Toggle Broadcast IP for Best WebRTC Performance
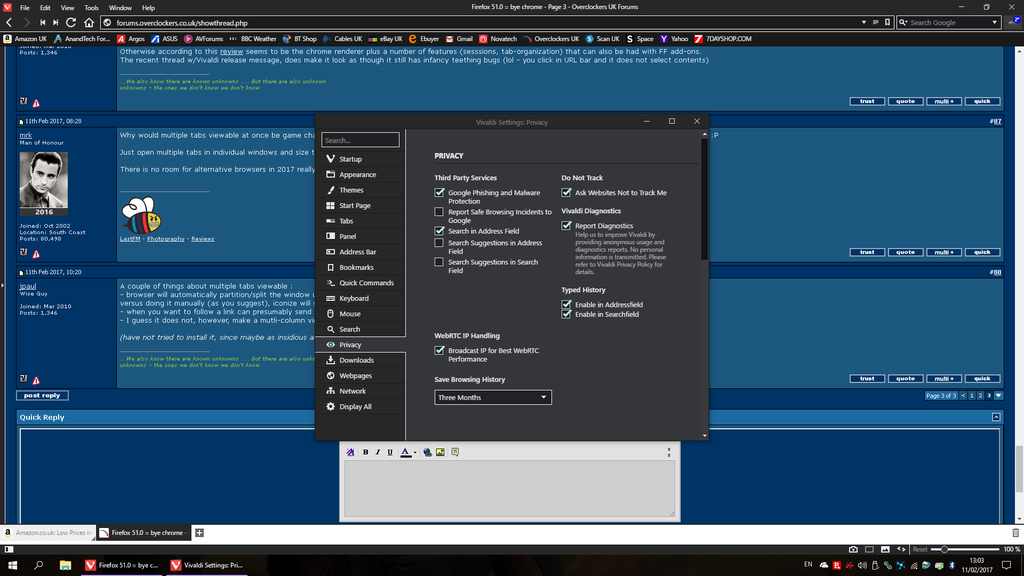The height and width of the screenshot is (576, 1024). click(439, 351)
